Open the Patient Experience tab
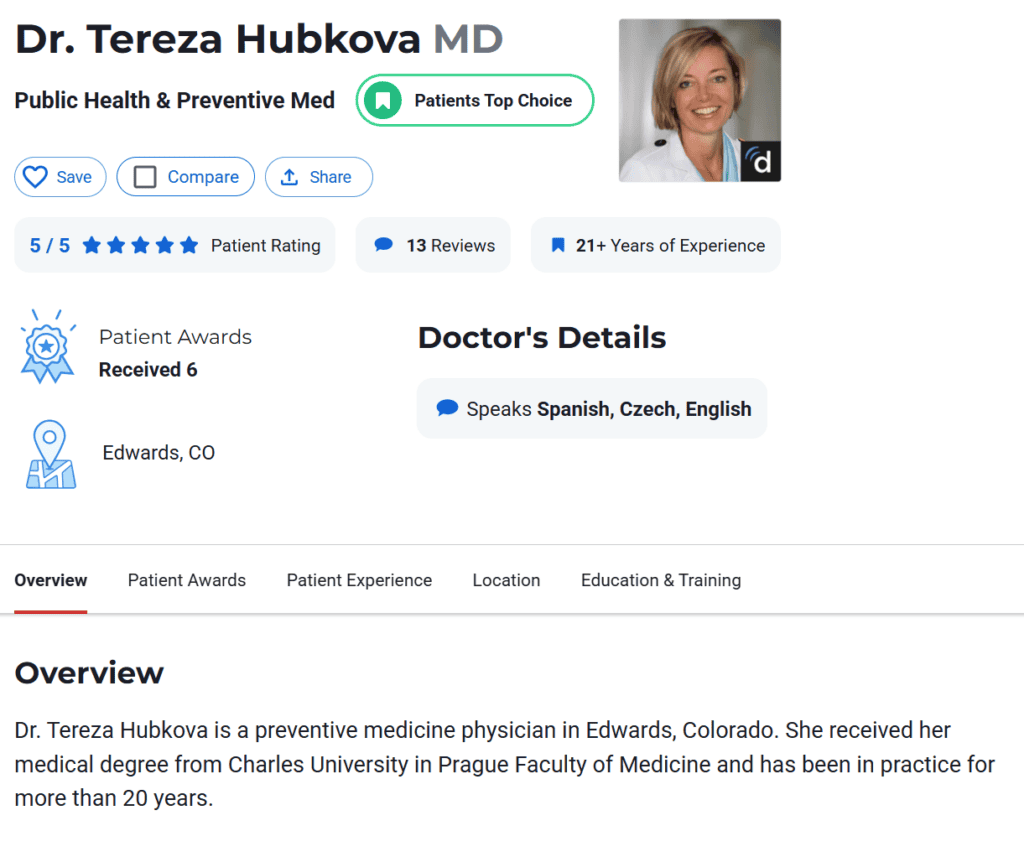Image resolution: width=1024 pixels, height=857 pixels. tap(359, 580)
